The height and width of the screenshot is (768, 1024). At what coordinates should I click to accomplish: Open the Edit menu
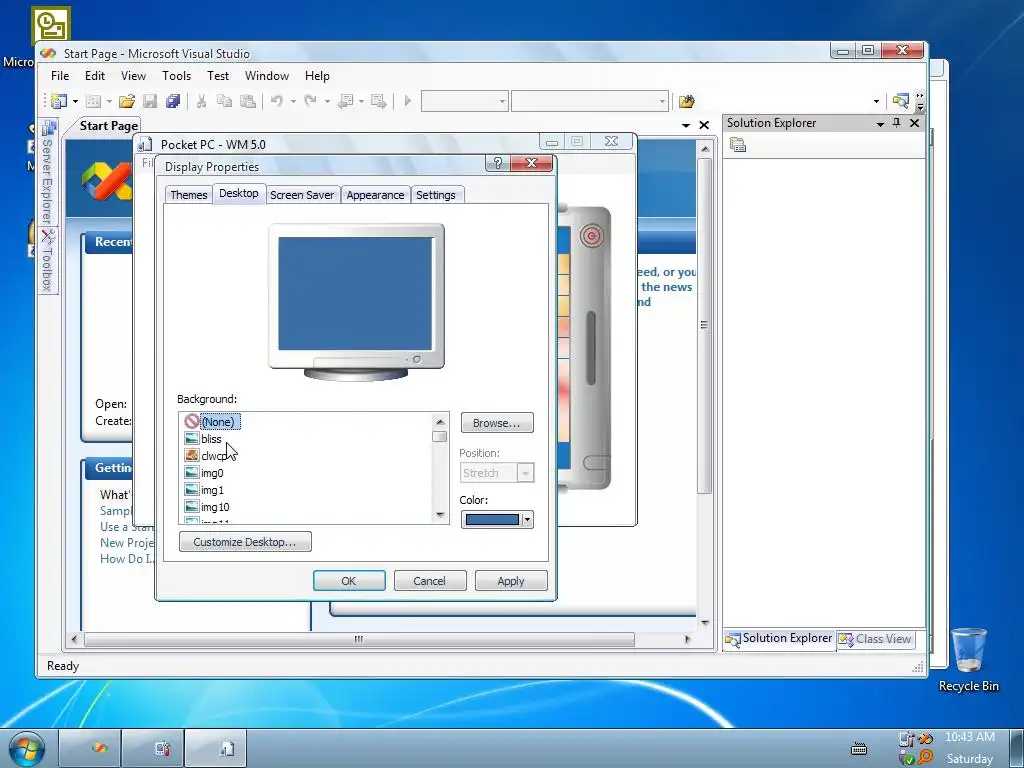pos(95,76)
